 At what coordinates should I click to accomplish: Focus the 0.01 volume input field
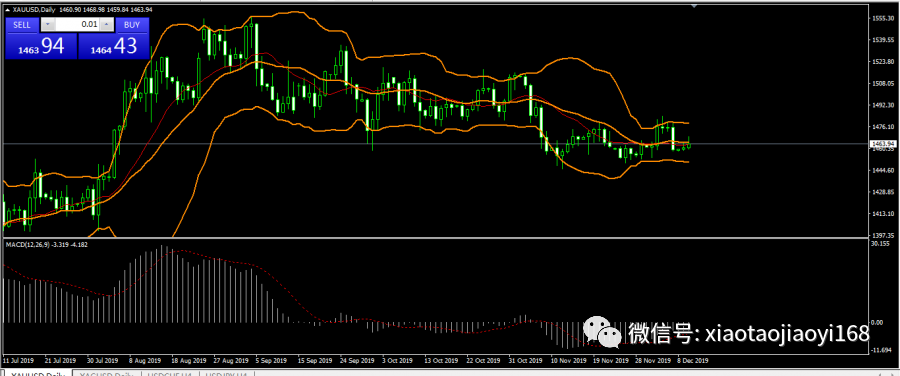pyautogui.click(x=78, y=25)
